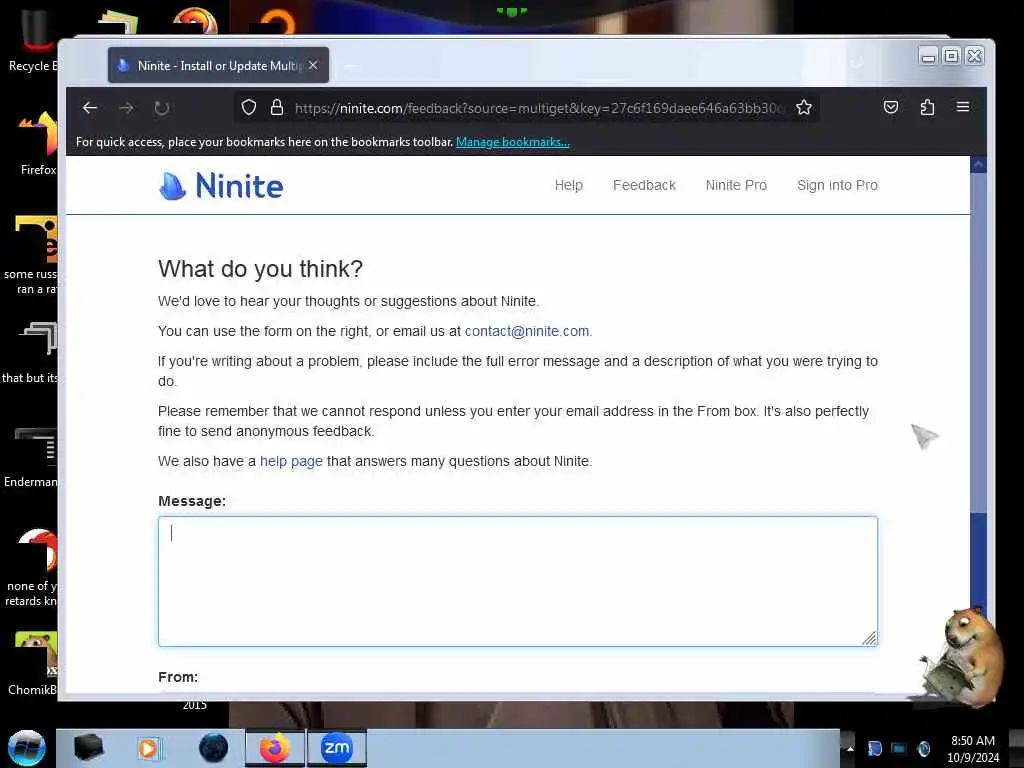
Task: Maximize the Firefox window
Action: pyautogui.click(x=952, y=56)
